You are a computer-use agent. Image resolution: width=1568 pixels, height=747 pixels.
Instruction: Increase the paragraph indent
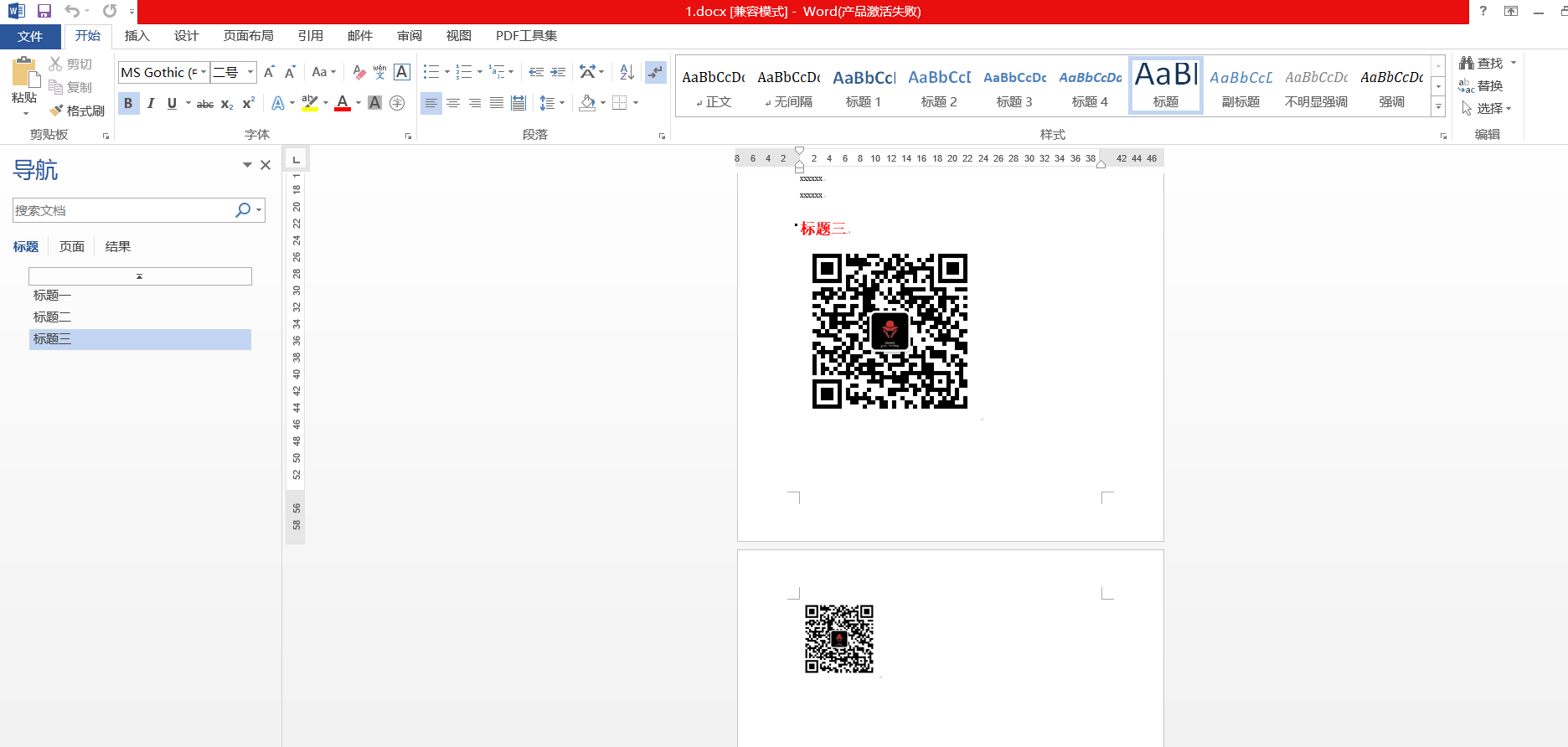(x=558, y=72)
